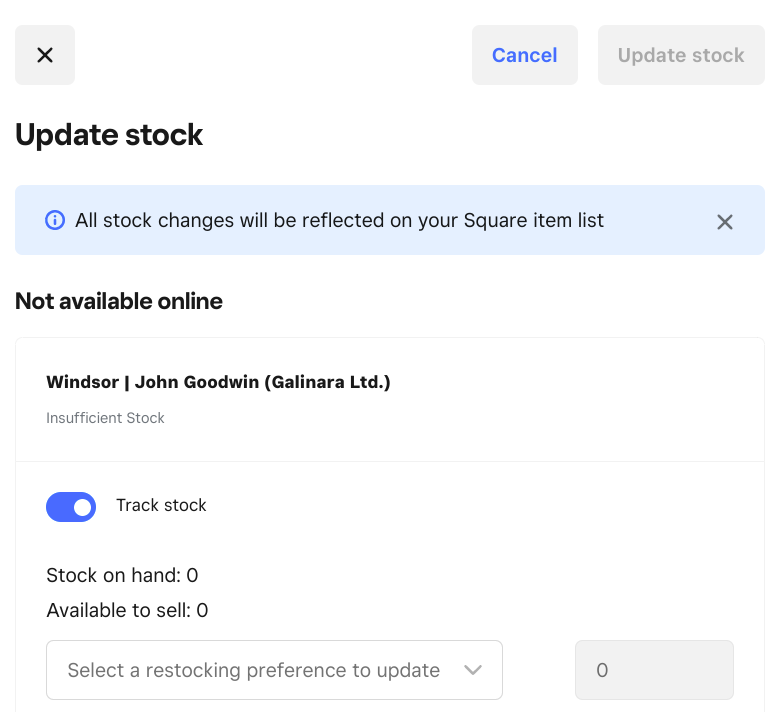The image size is (780, 712).
Task: Click the Track stock label
Action: click(x=161, y=505)
